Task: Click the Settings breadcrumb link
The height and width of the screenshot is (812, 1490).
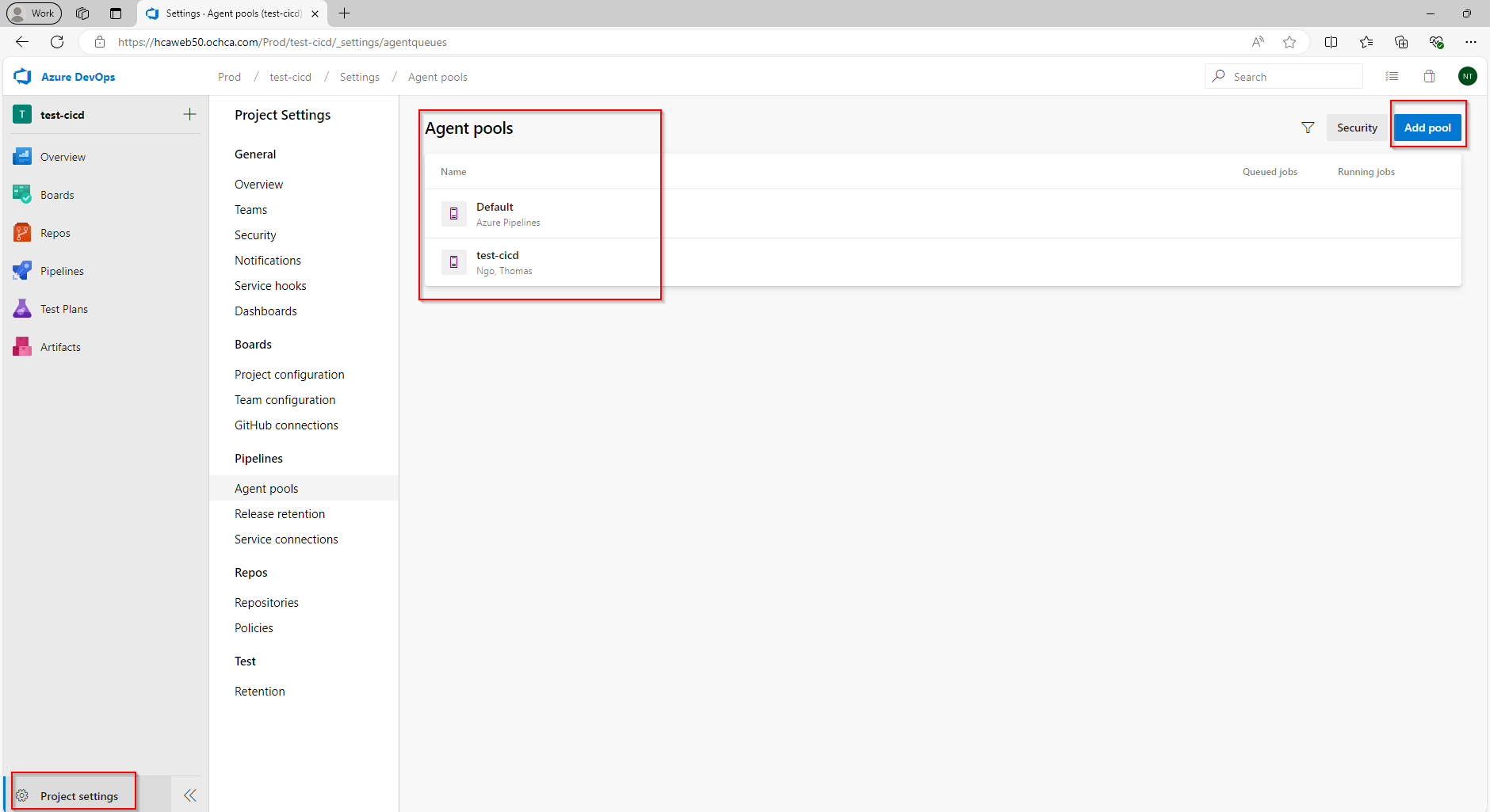Action: [x=360, y=77]
